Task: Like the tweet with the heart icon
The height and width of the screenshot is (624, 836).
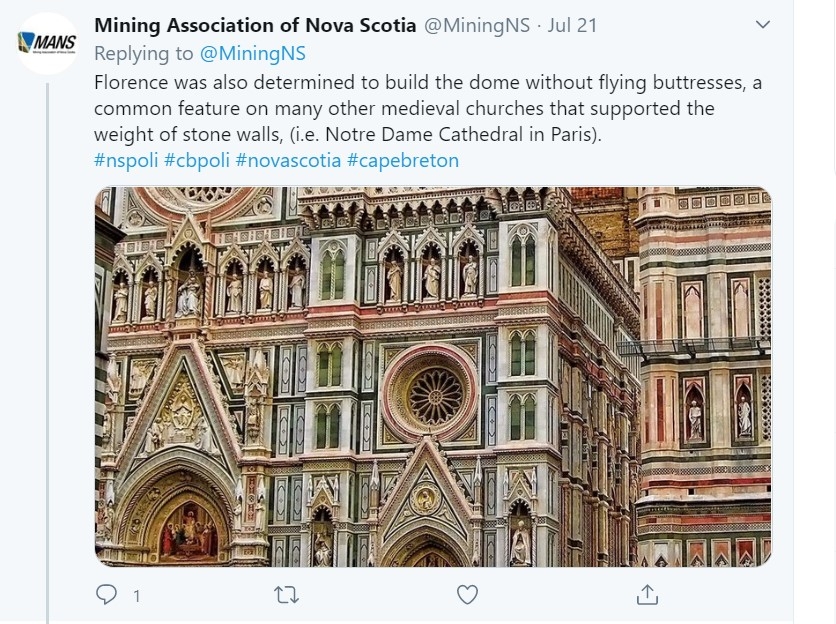Action: point(467,595)
